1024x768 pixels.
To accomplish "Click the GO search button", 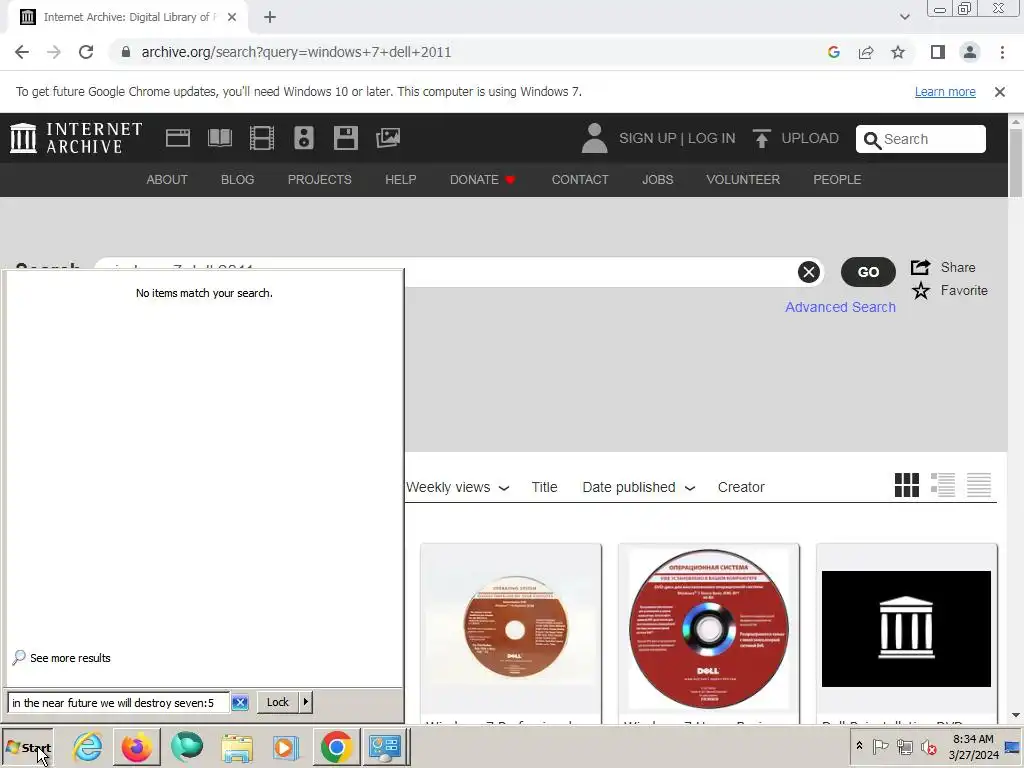I will [868, 272].
